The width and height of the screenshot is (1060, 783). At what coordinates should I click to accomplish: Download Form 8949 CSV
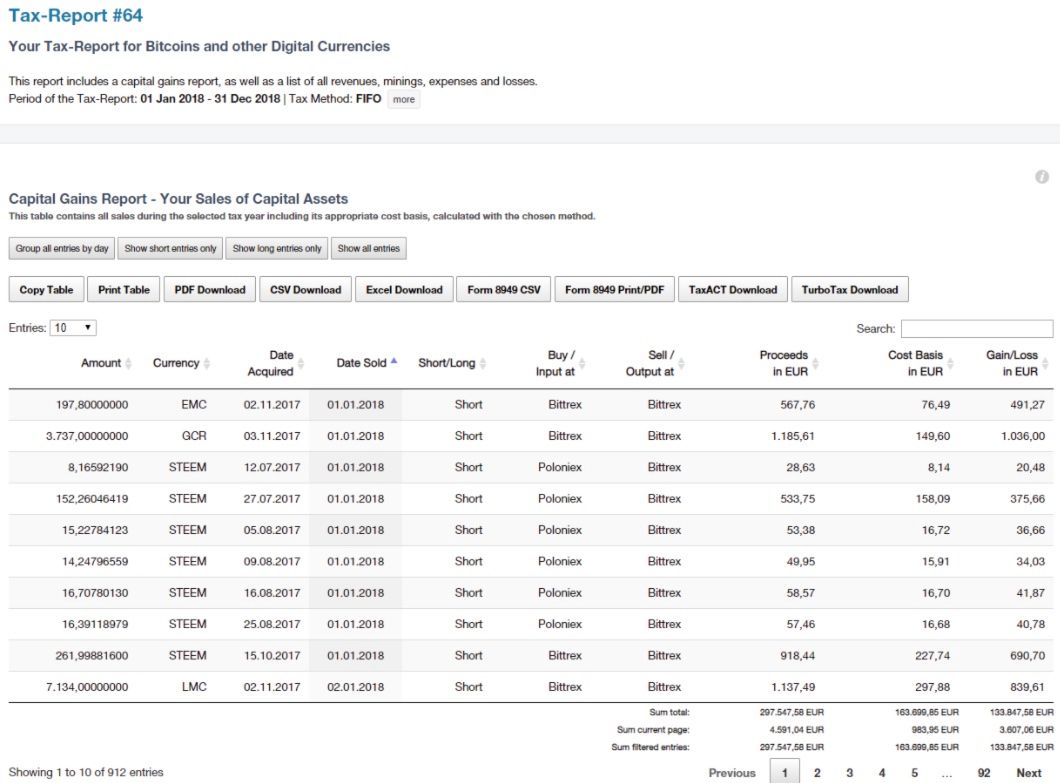pos(502,289)
